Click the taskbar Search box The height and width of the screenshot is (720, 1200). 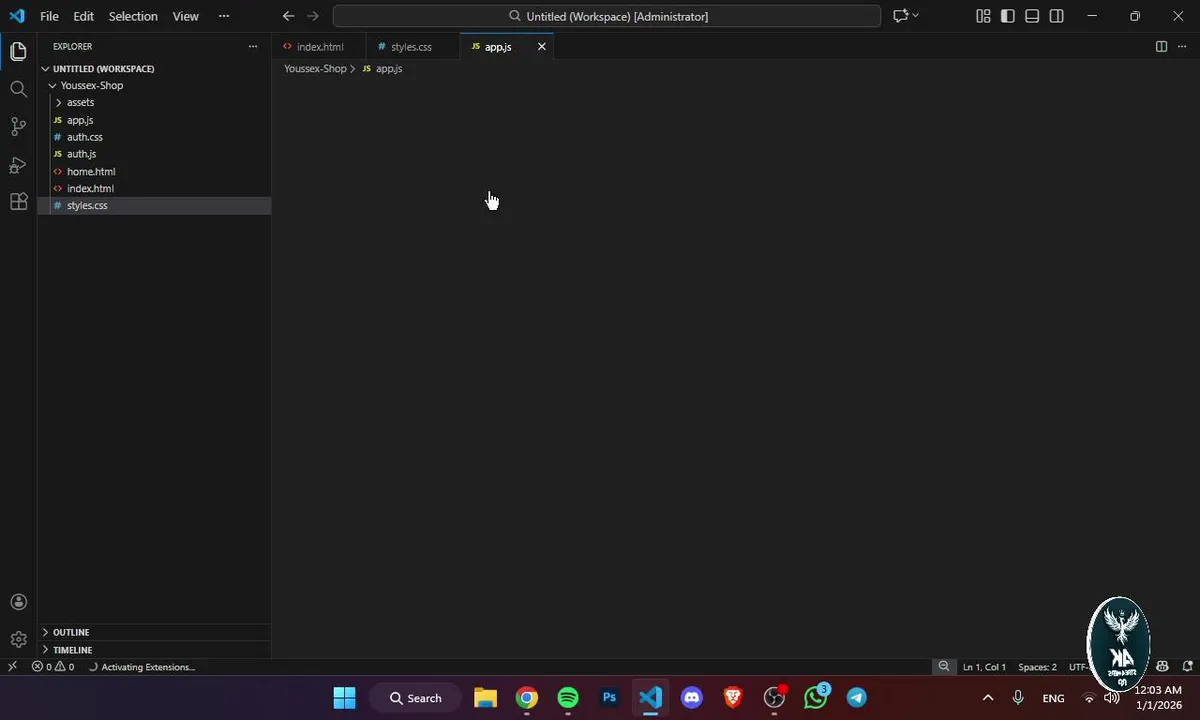[x=415, y=698]
